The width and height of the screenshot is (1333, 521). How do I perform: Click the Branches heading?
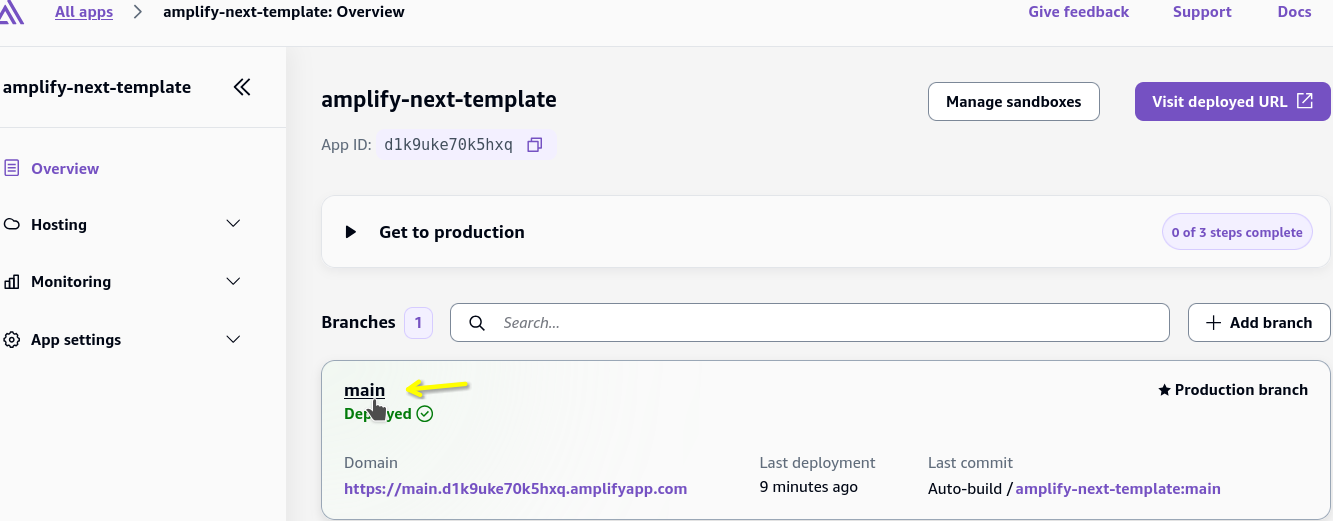pyautogui.click(x=358, y=322)
